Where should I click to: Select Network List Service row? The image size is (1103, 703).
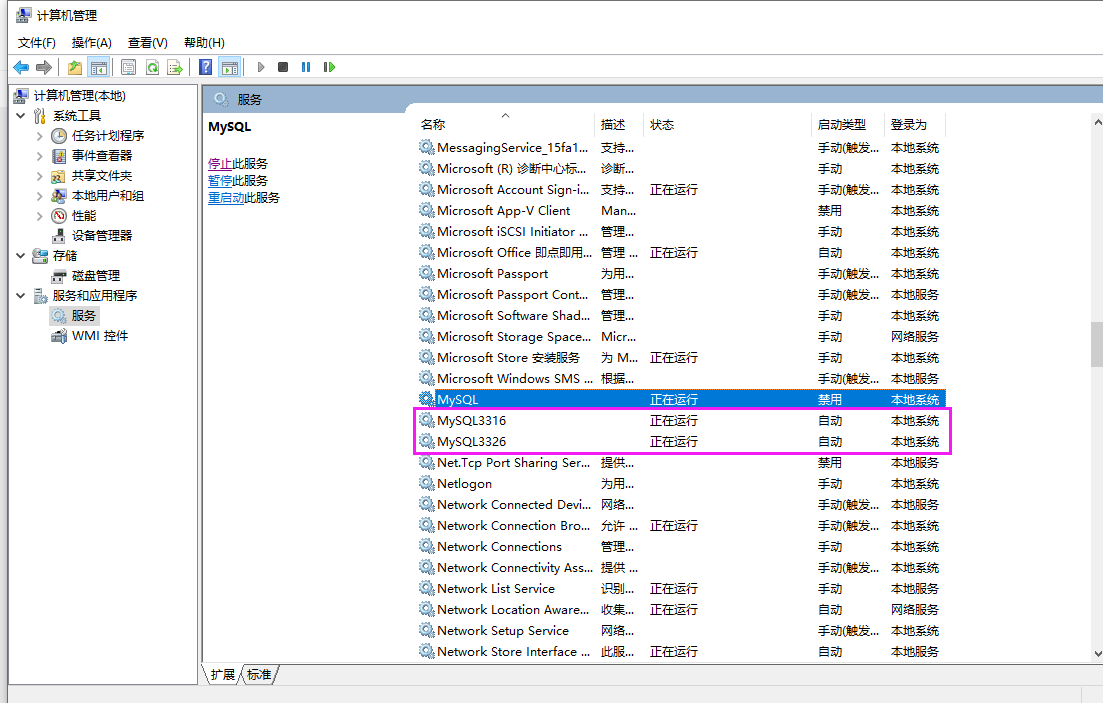click(681, 589)
